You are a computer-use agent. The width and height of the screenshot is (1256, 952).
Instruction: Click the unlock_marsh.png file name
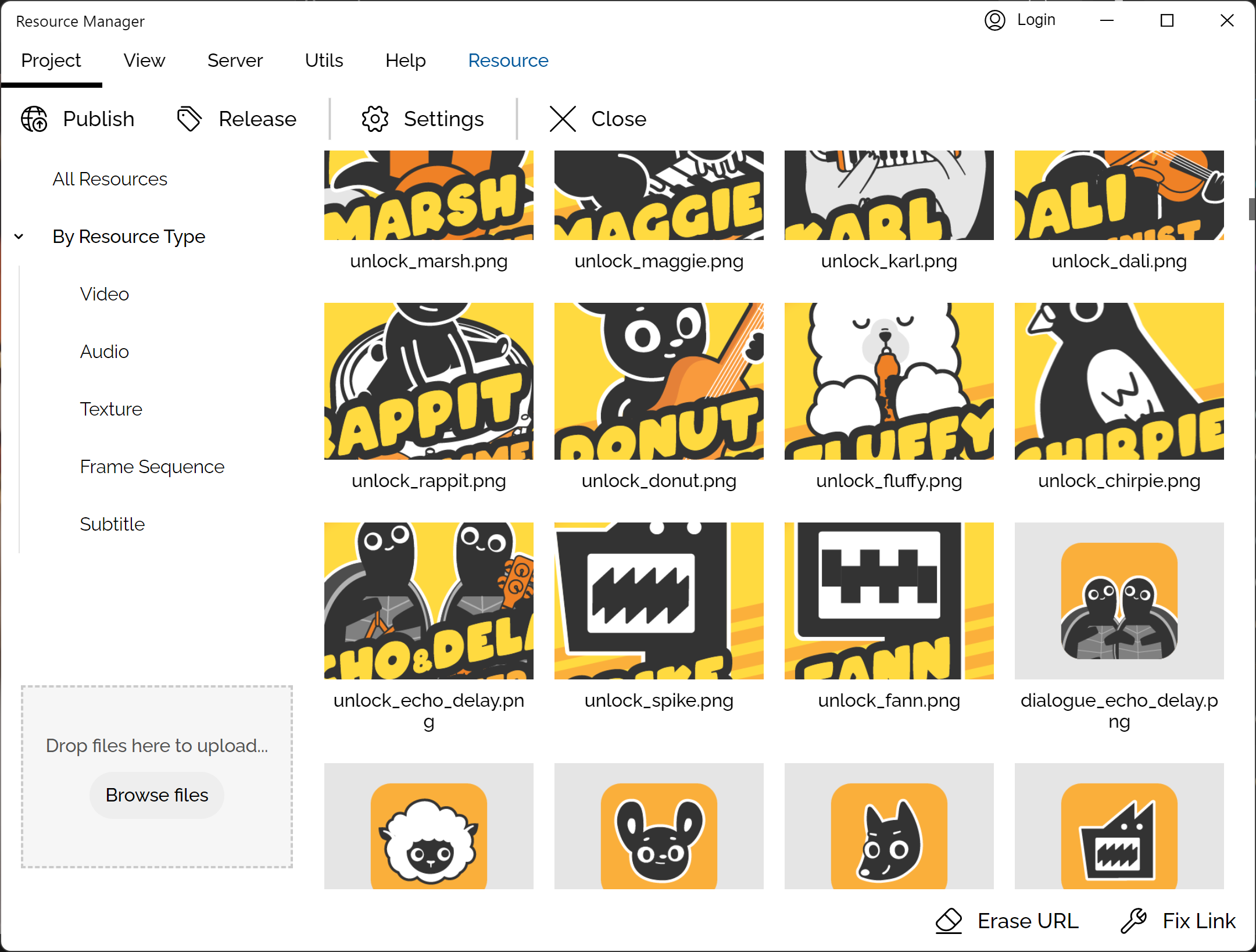tap(429, 262)
